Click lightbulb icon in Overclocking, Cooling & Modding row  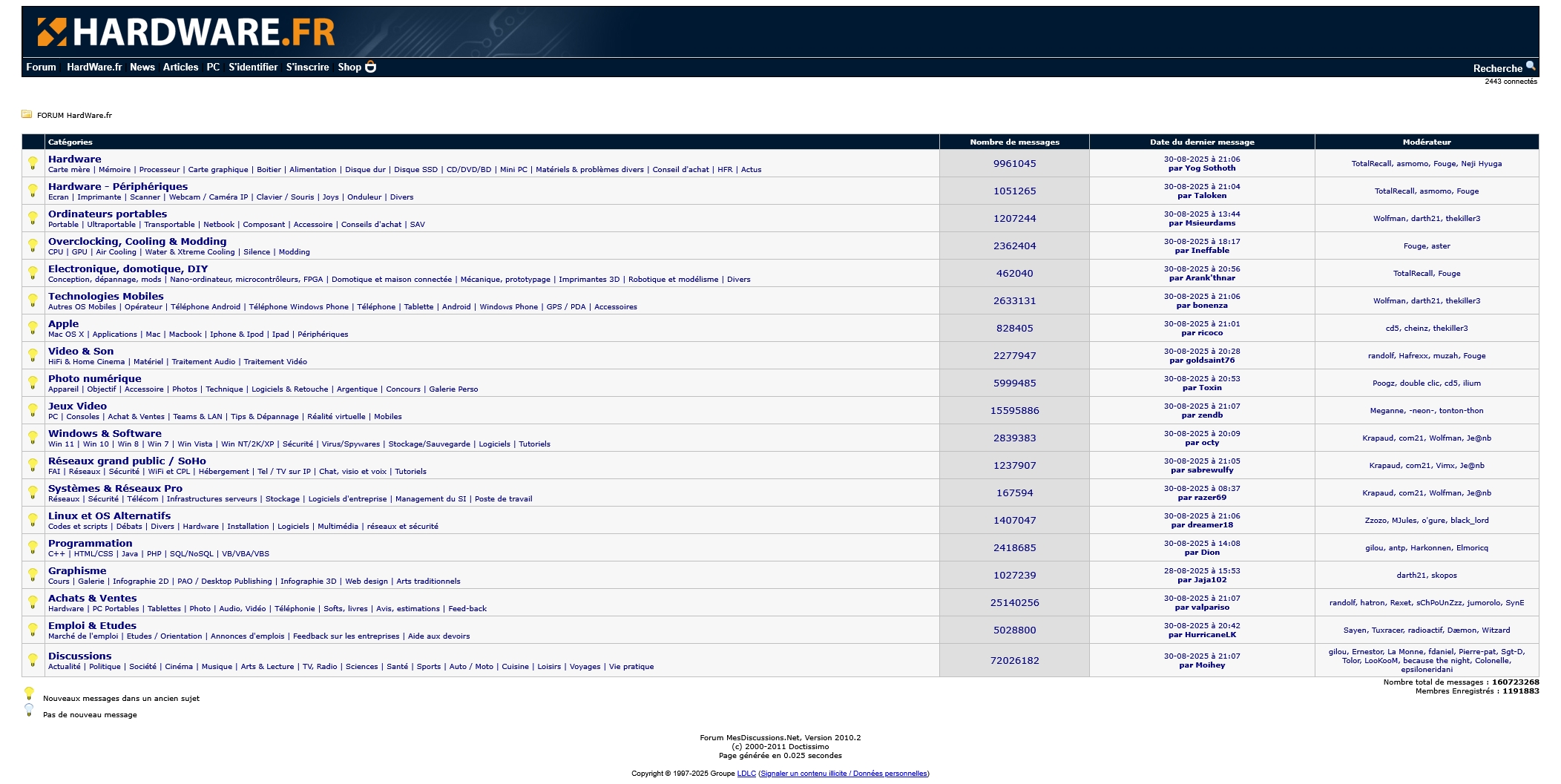coord(33,246)
